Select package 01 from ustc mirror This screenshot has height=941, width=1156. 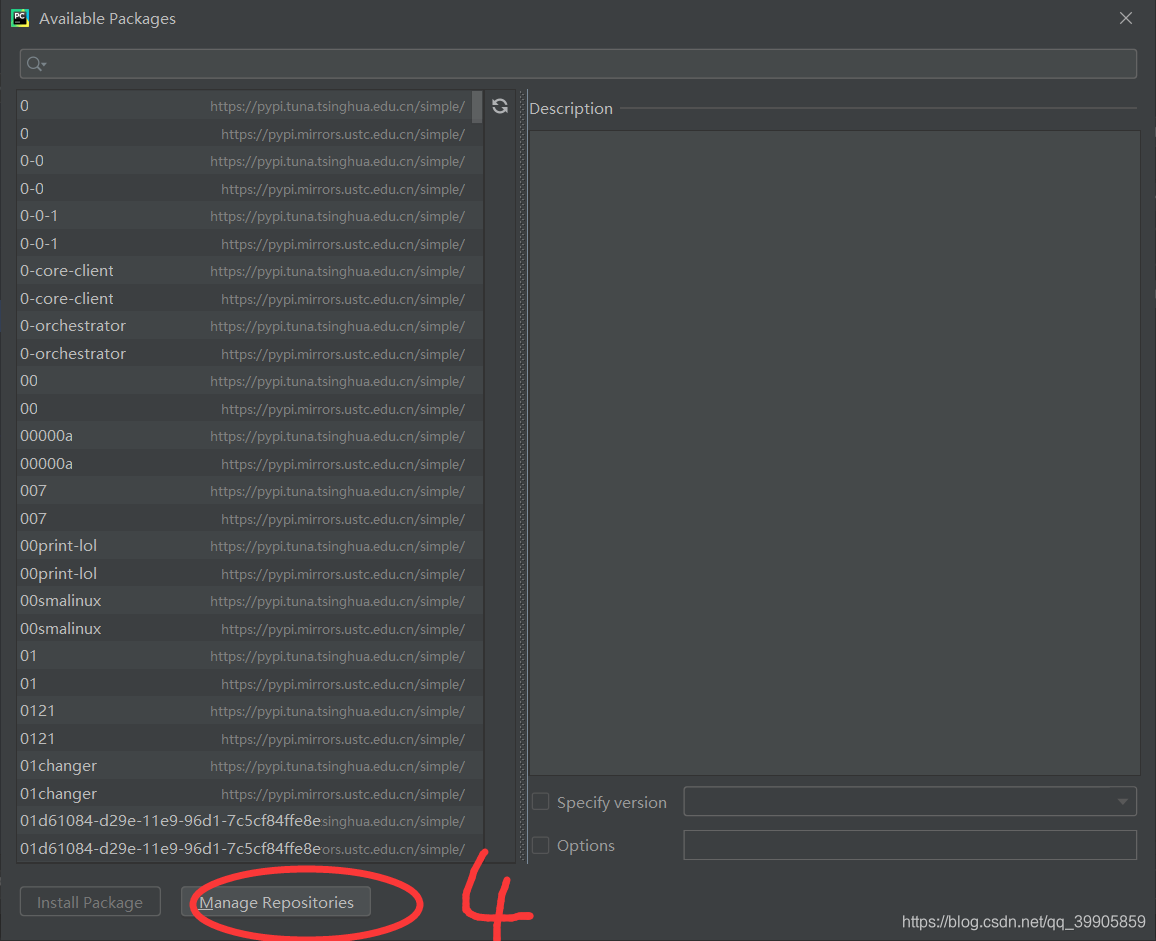(250, 683)
